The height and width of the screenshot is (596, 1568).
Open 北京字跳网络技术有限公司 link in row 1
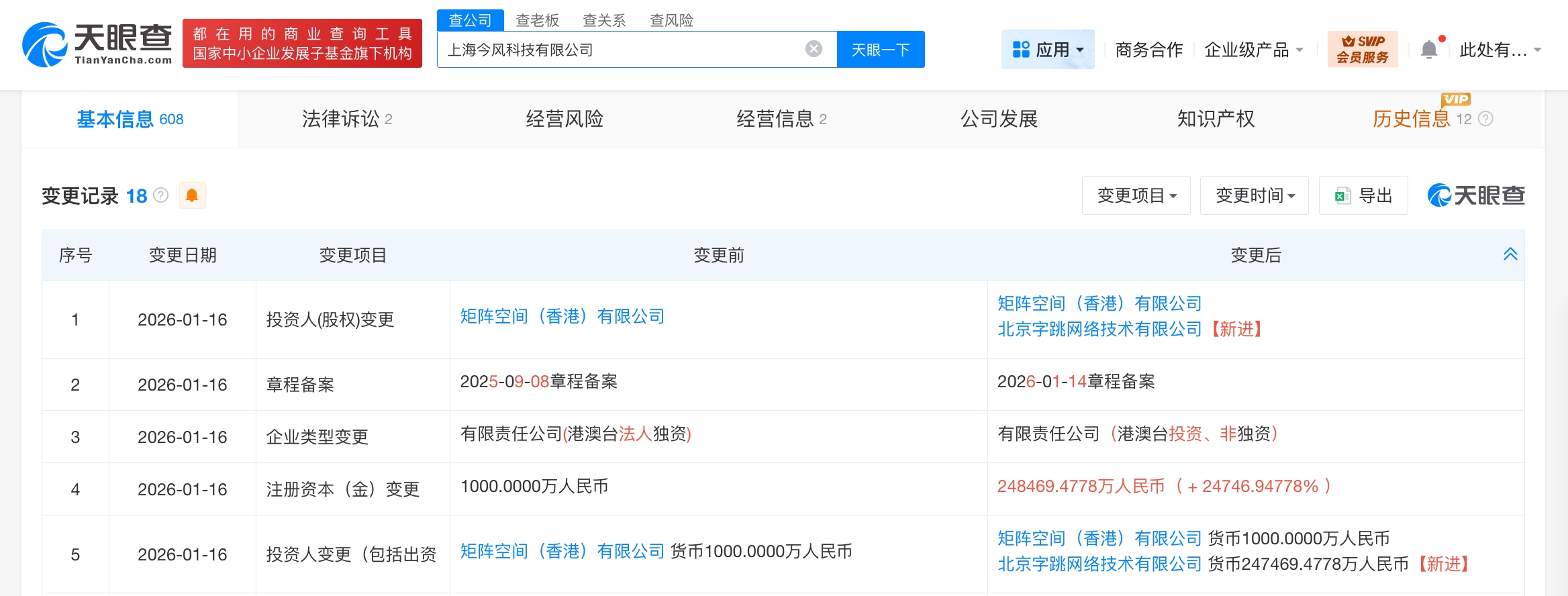[1099, 330]
